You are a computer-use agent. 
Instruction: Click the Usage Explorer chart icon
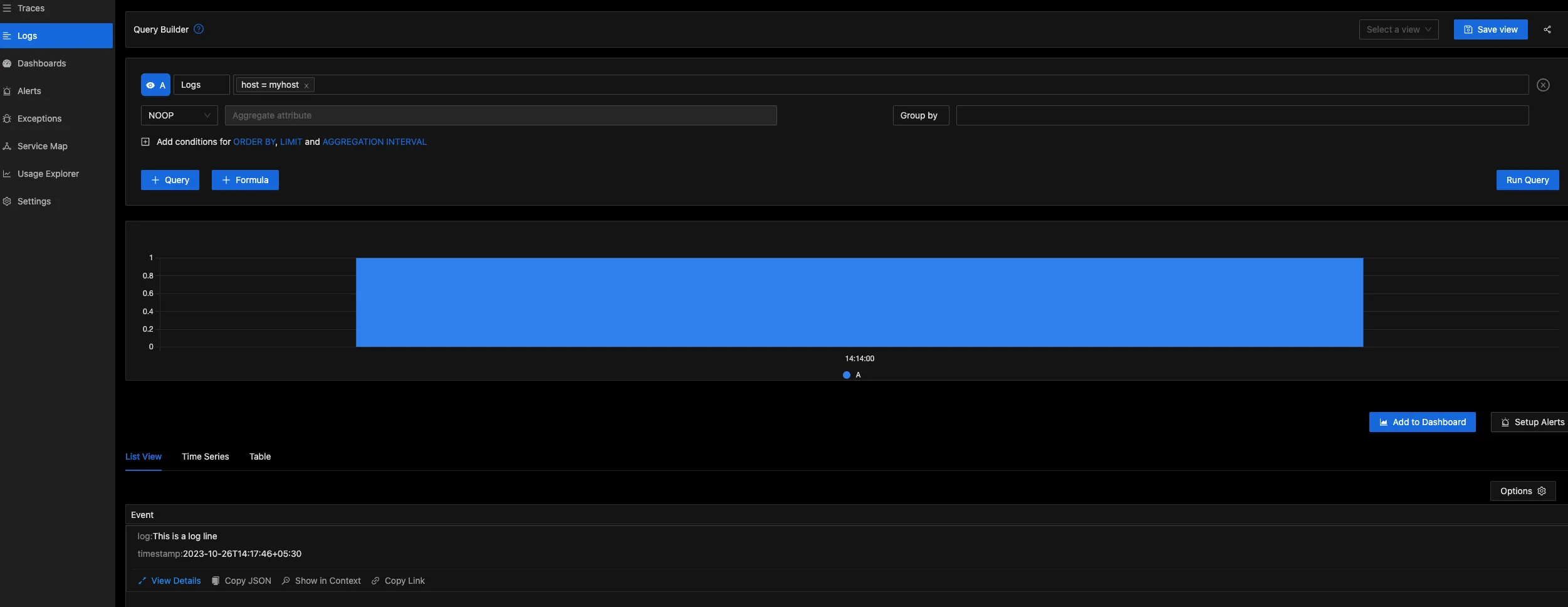7,174
